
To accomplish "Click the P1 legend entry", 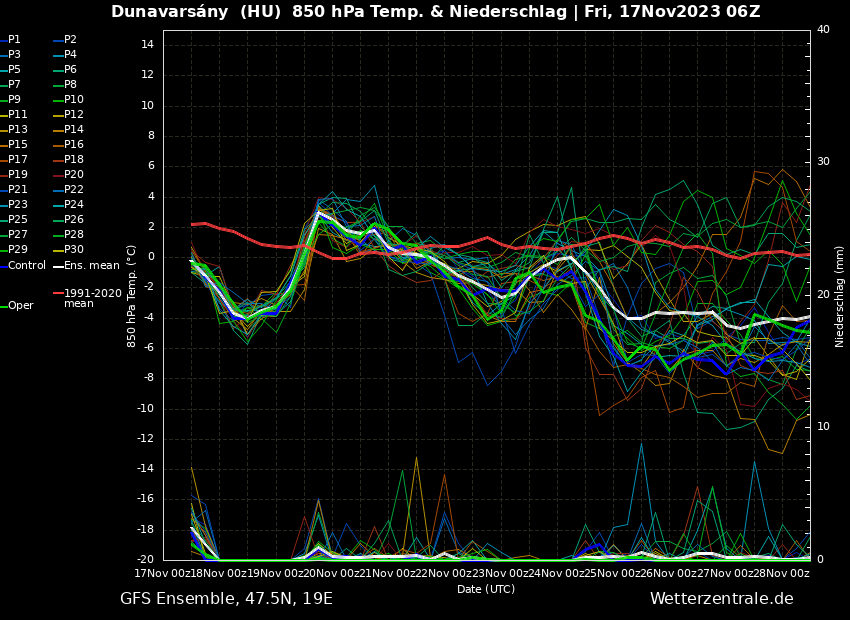I will coord(14,40).
